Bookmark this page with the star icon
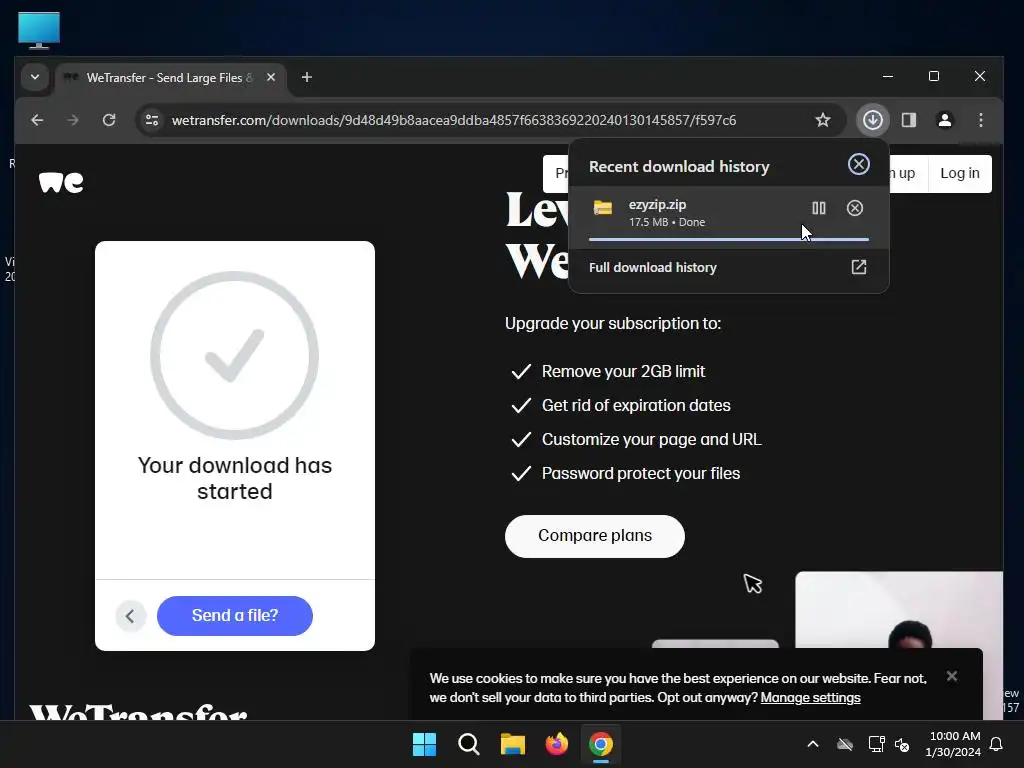1024x768 pixels. click(x=823, y=120)
